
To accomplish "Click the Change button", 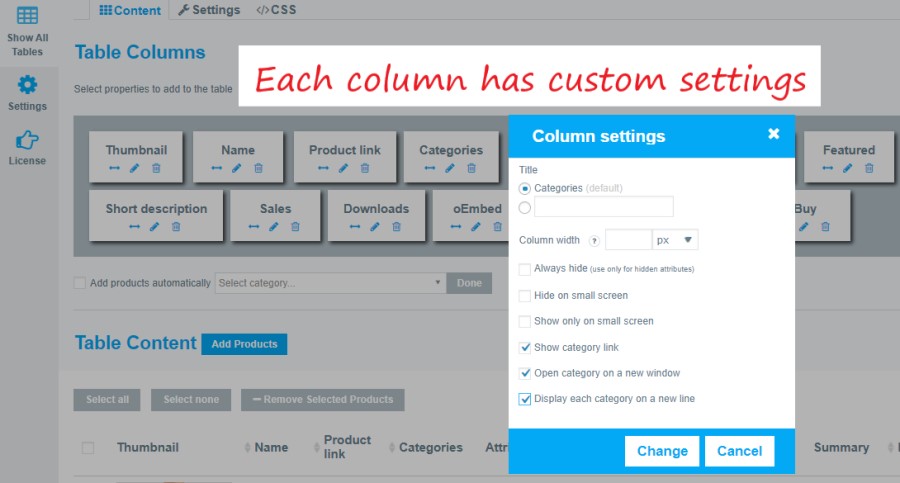I will [x=662, y=451].
